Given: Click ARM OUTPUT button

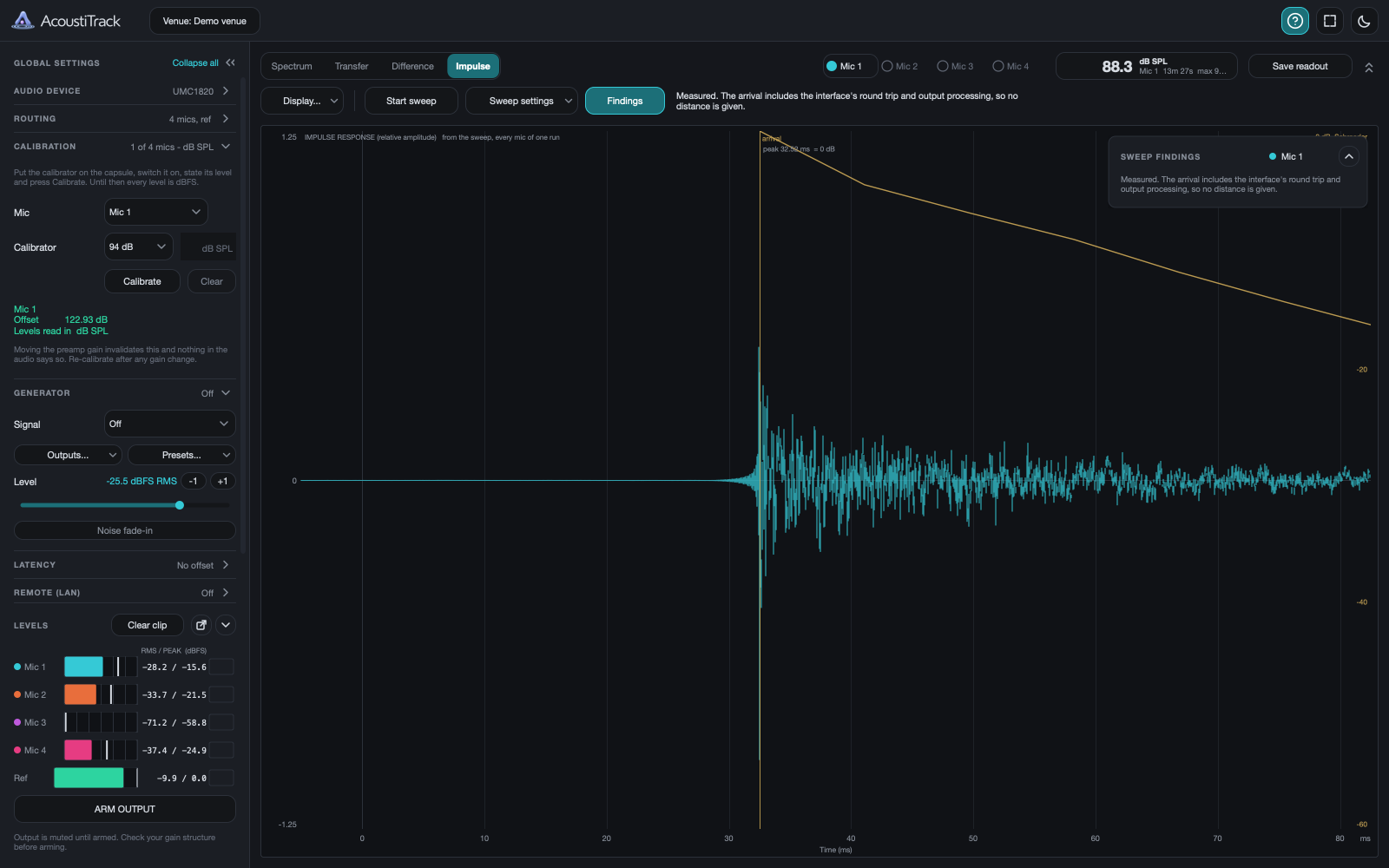Looking at the screenshot, I should [x=125, y=809].
